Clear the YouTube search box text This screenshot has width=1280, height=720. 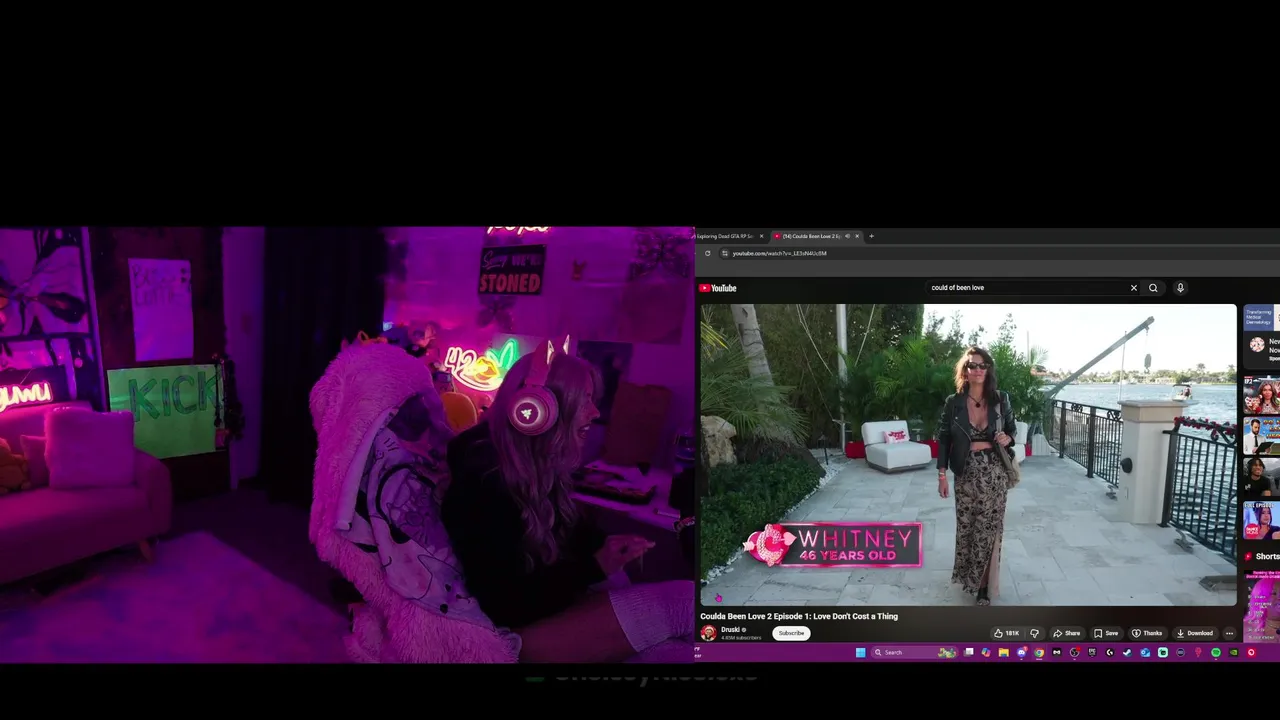pos(1134,288)
